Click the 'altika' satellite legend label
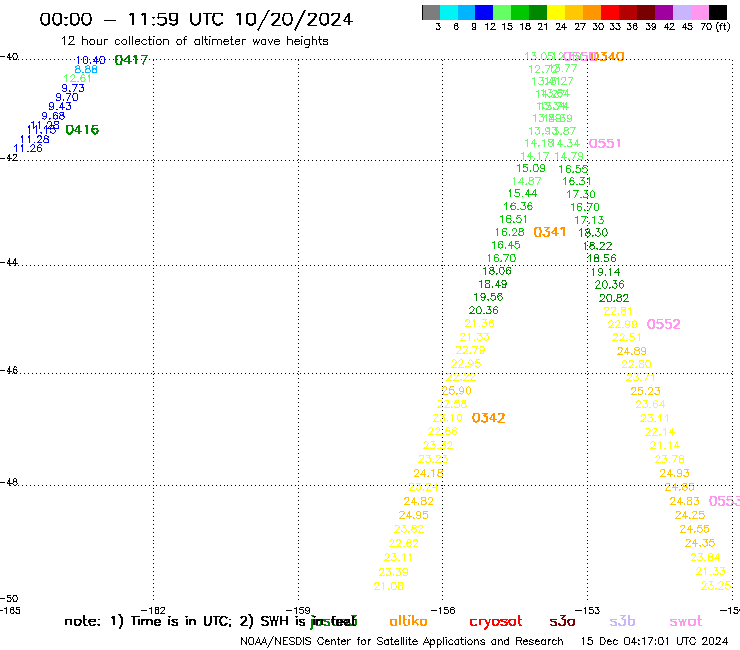The image size is (740, 650). click(408, 621)
